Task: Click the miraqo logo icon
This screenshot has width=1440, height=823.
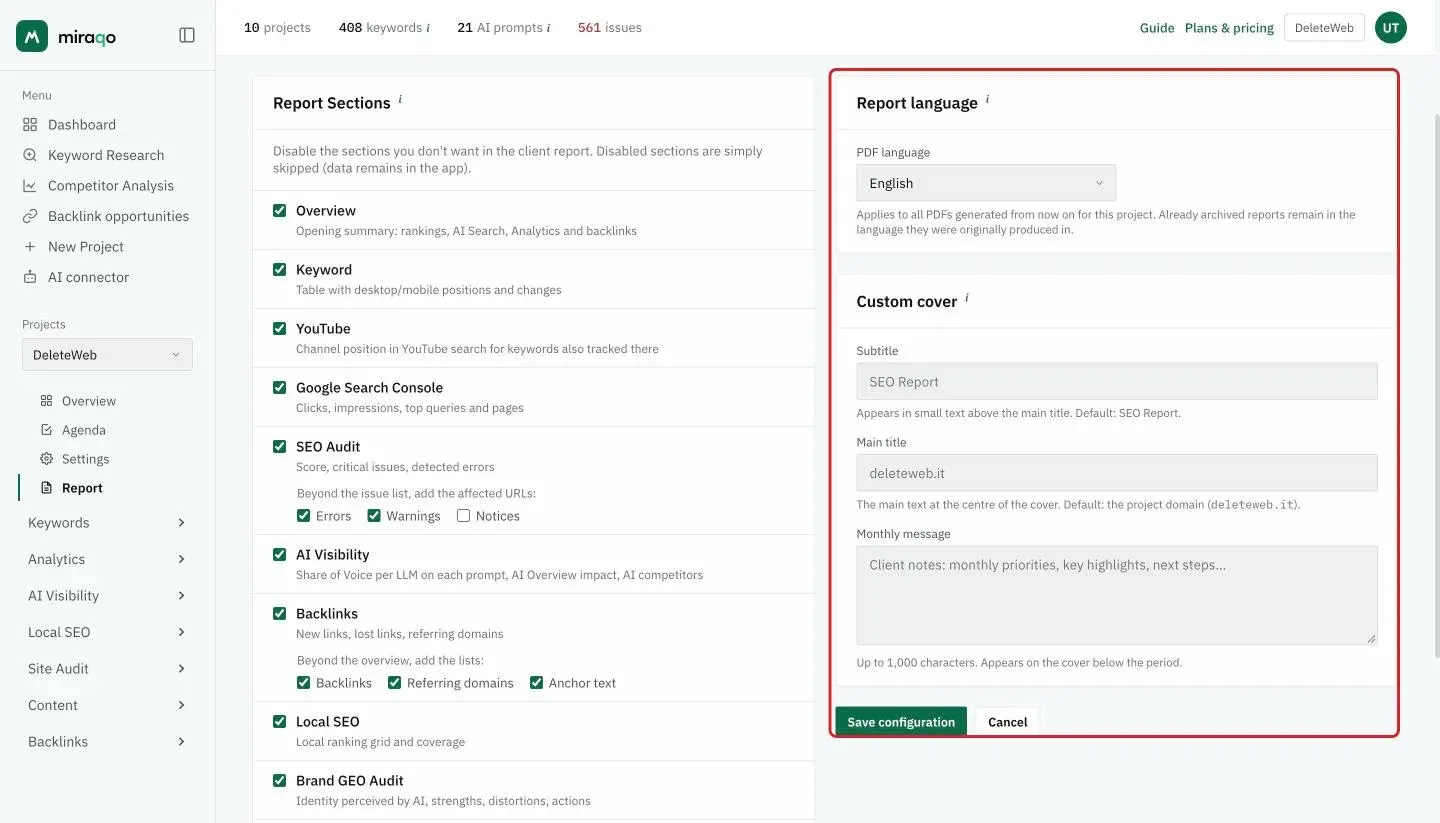Action: coord(32,36)
